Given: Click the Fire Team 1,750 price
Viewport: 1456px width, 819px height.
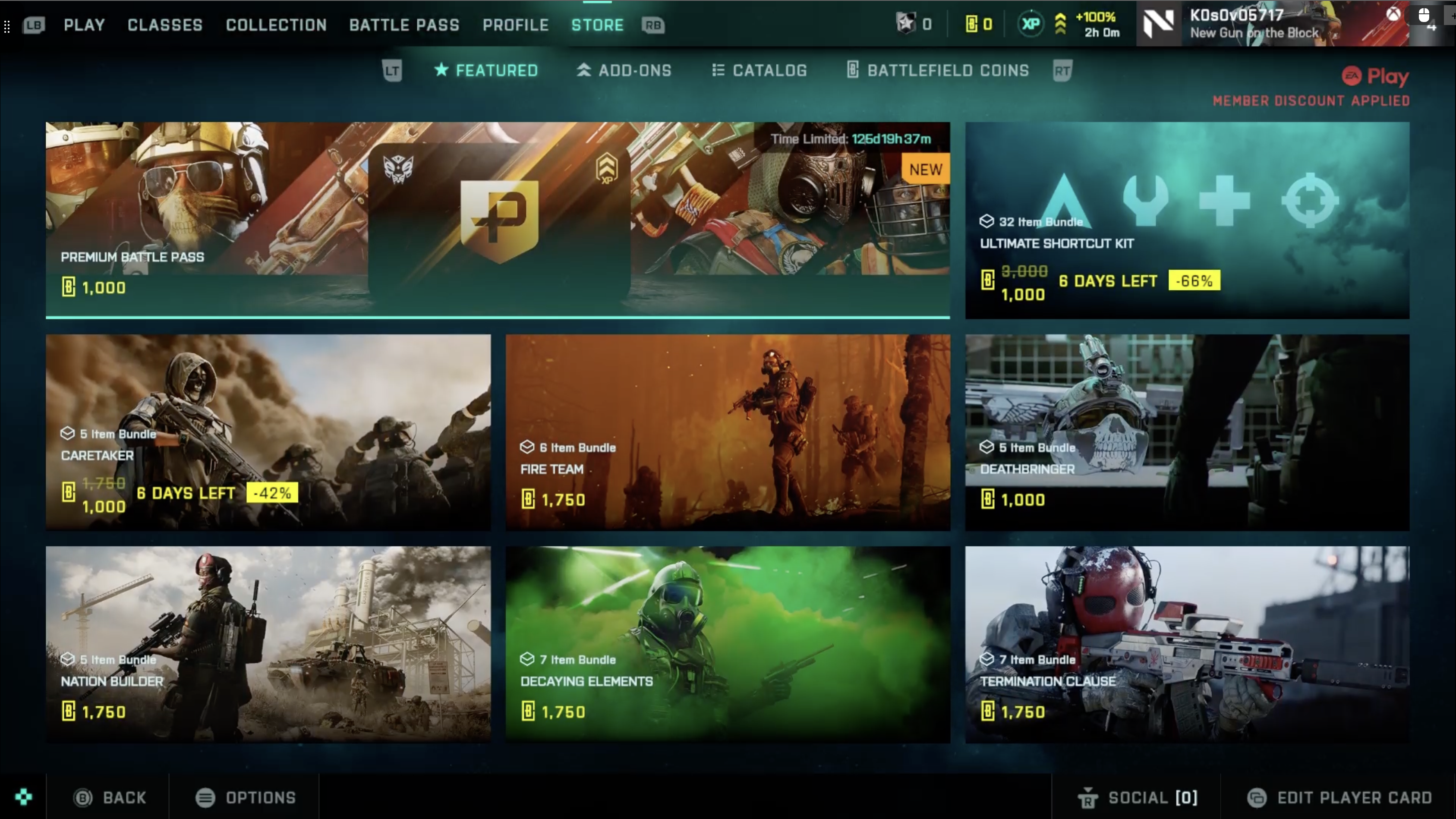Looking at the screenshot, I should point(553,500).
